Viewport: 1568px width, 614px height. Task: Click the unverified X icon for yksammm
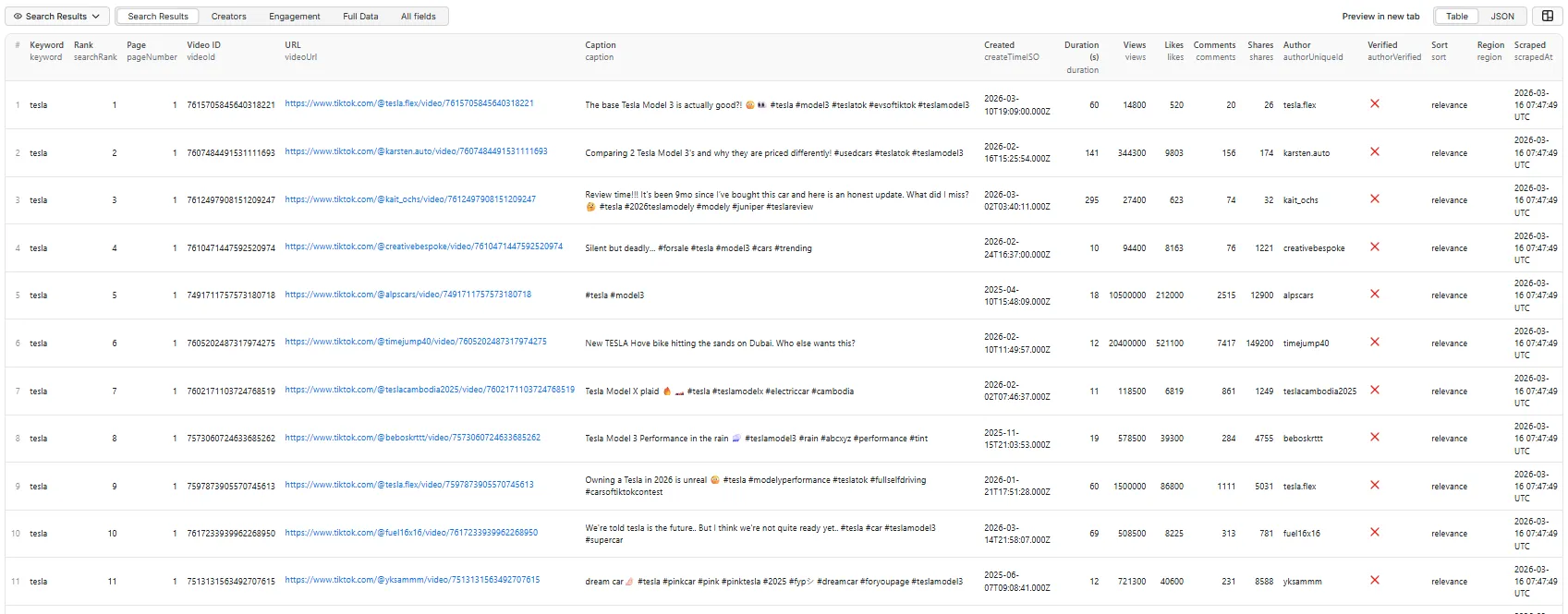tap(1375, 580)
